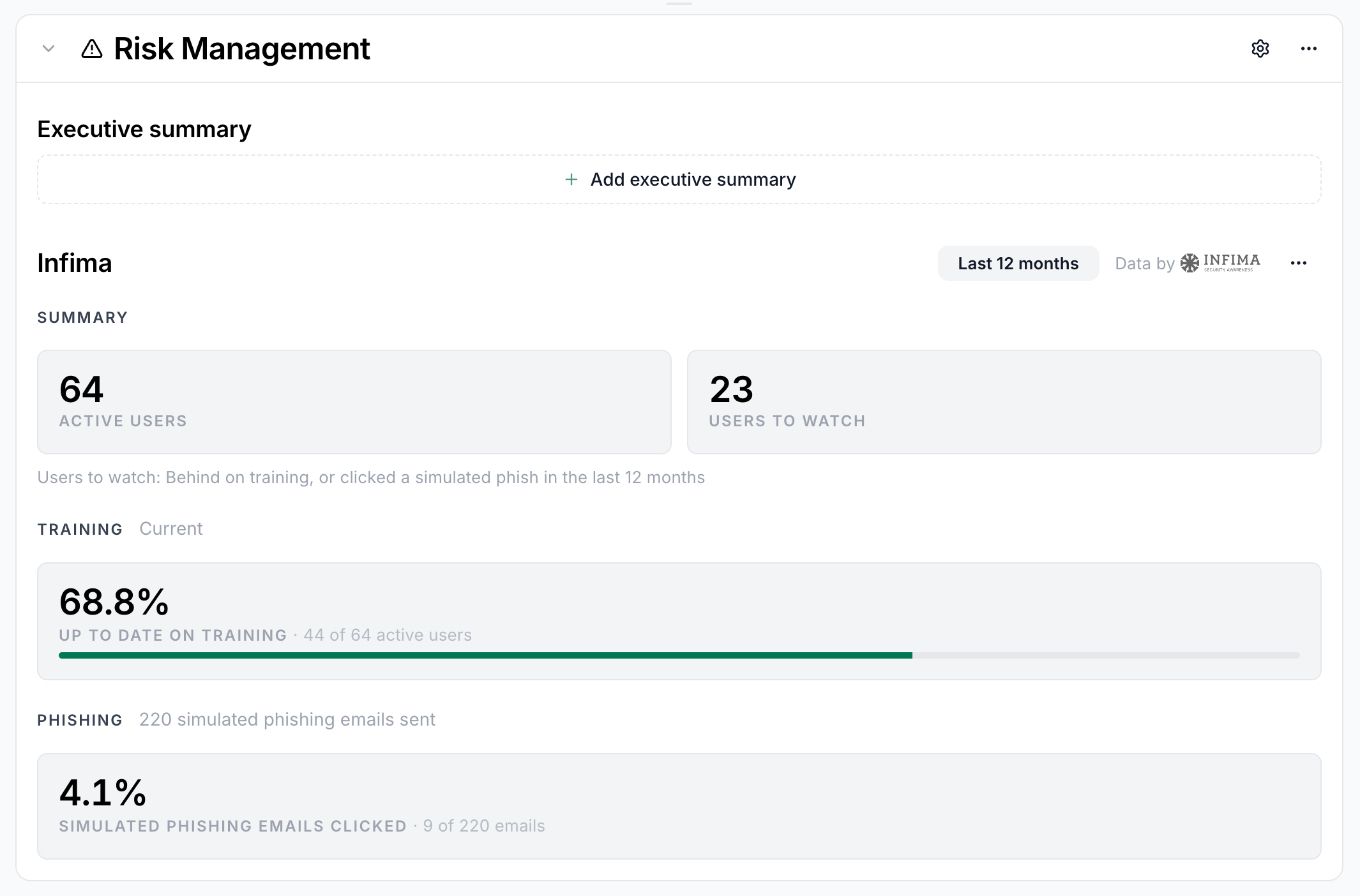Open the Last 12 months range selector
Image resolution: width=1360 pixels, height=896 pixels.
click(1018, 263)
